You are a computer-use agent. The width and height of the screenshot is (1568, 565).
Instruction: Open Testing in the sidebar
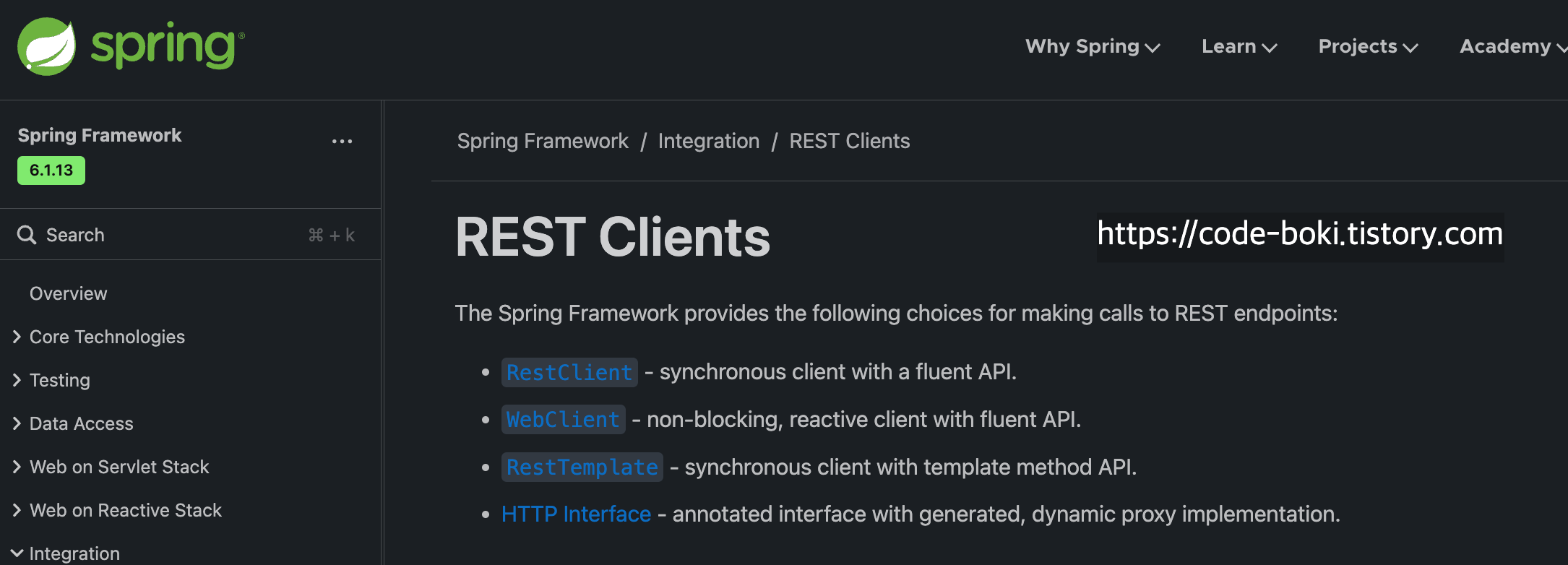[x=60, y=380]
